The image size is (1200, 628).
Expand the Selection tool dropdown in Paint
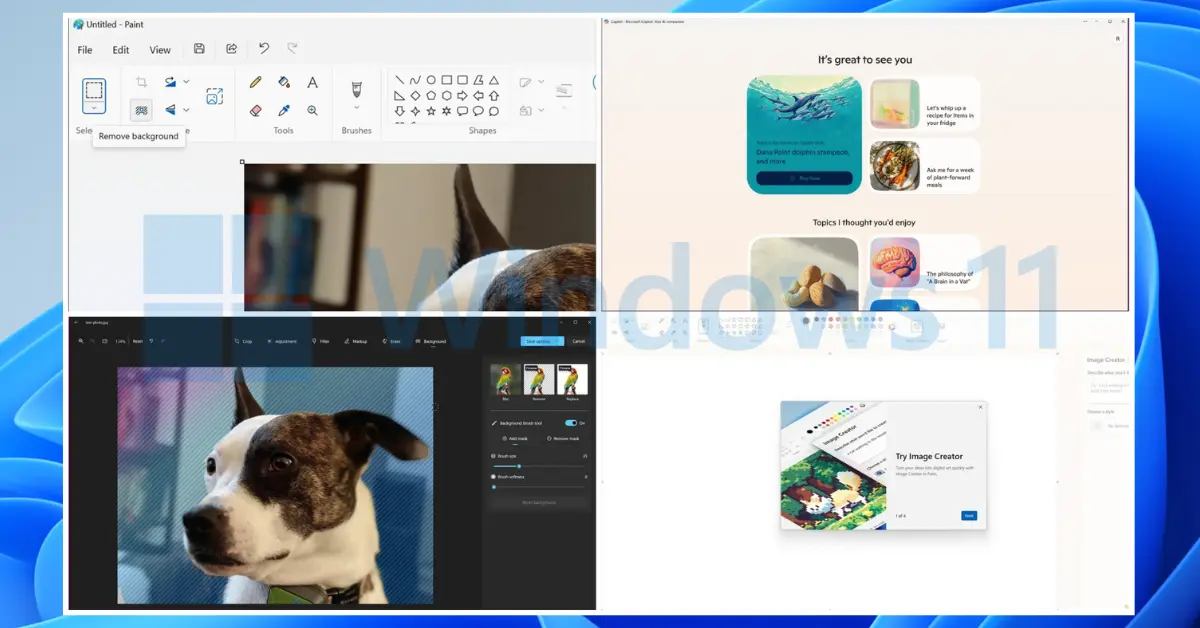(93, 108)
